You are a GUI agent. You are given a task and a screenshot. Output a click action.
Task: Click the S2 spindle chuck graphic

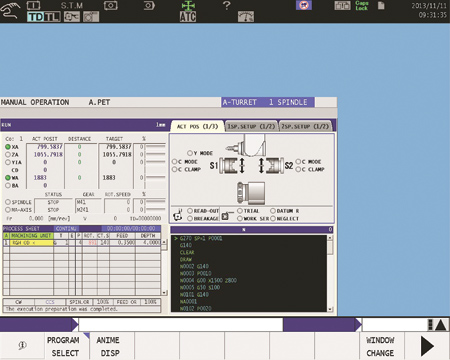pos(274,165)
